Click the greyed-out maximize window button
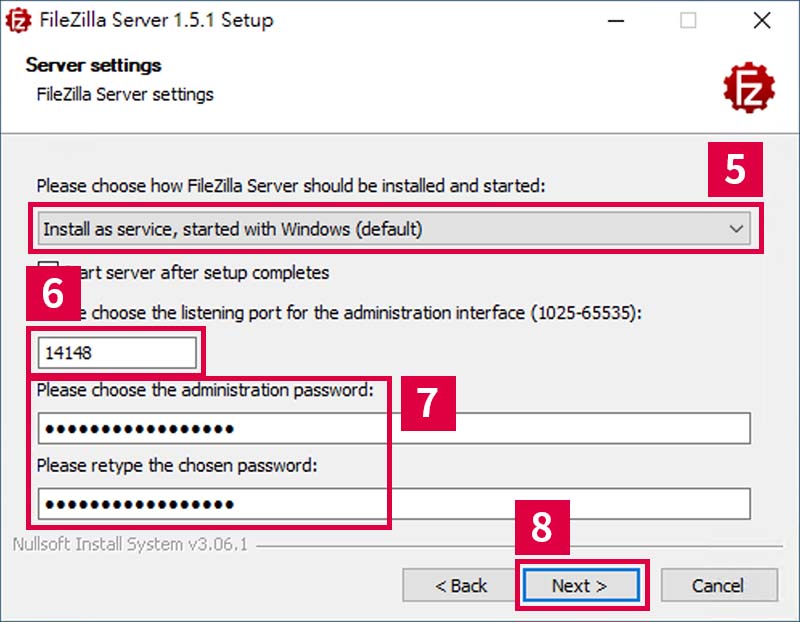Viewport: 800px width, 622px height. [688, 21]
